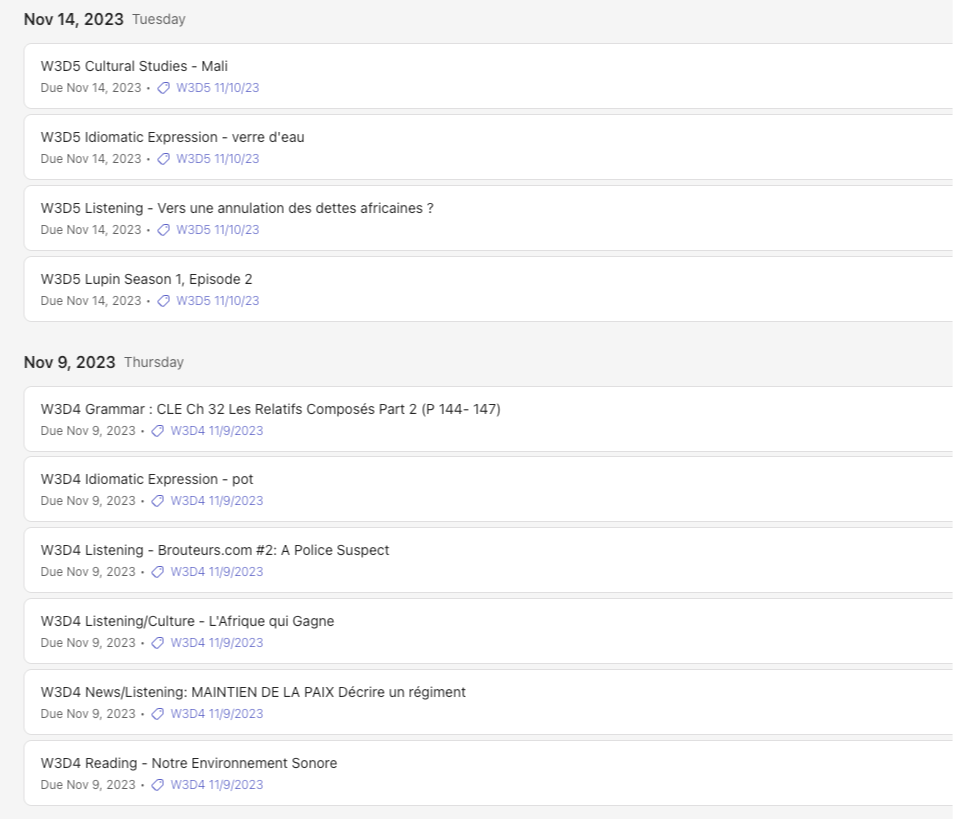Click tag icon on L'Afrique qui Gagne row
This screenshot has height=819, width=953.
[157, 643]
